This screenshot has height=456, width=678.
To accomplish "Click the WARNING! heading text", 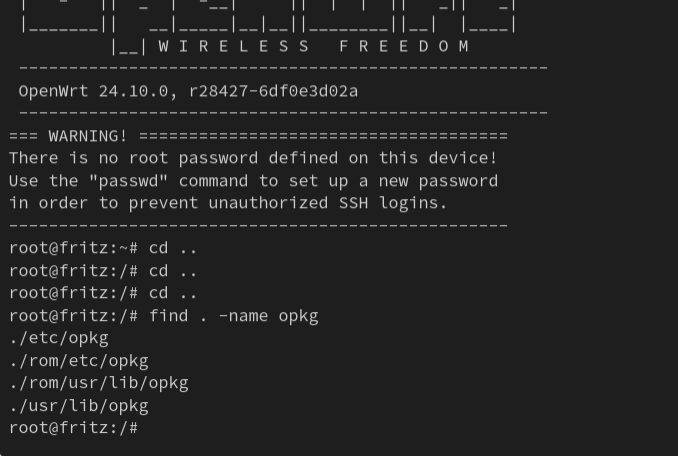I will click(x=88, y=136).
